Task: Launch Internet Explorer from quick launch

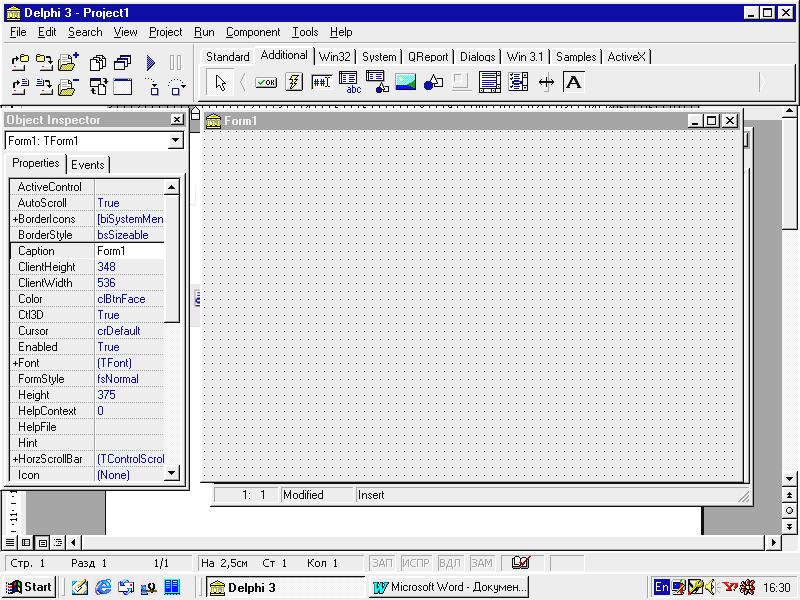Action: point(103,587)
